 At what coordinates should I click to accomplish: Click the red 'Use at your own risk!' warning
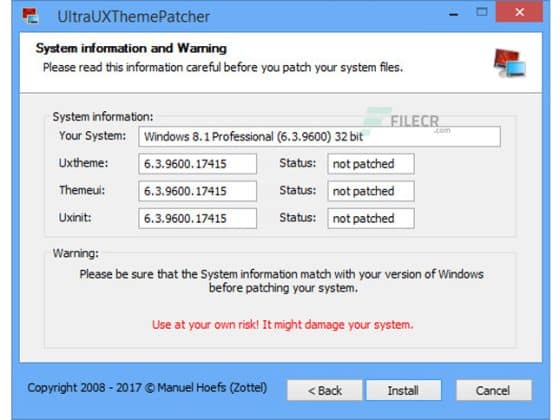pyautogui.click(x=282, y=325)
